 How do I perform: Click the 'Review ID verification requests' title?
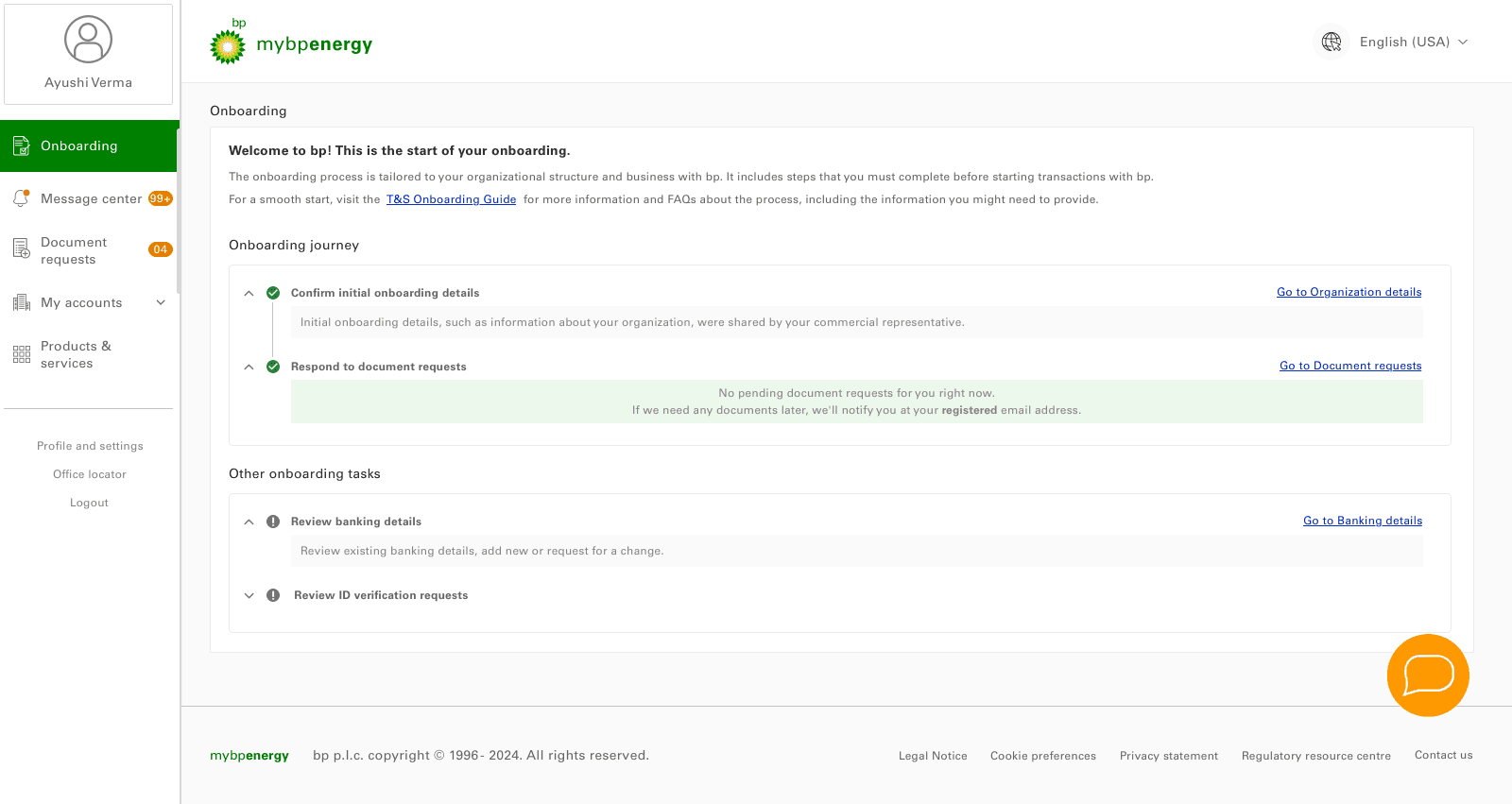click(x=381, y=595)
